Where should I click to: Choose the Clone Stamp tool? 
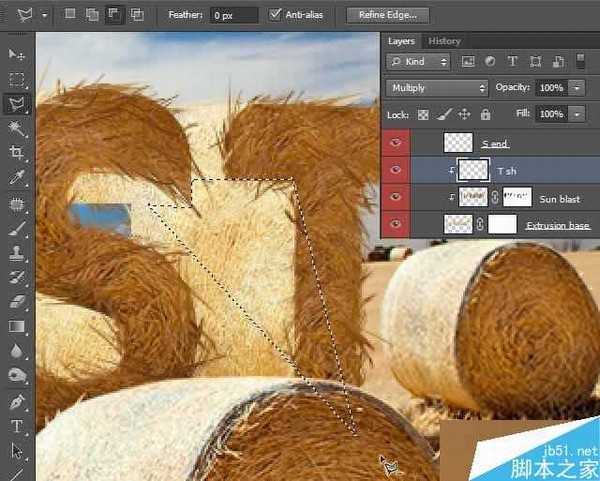coord(17,252)
